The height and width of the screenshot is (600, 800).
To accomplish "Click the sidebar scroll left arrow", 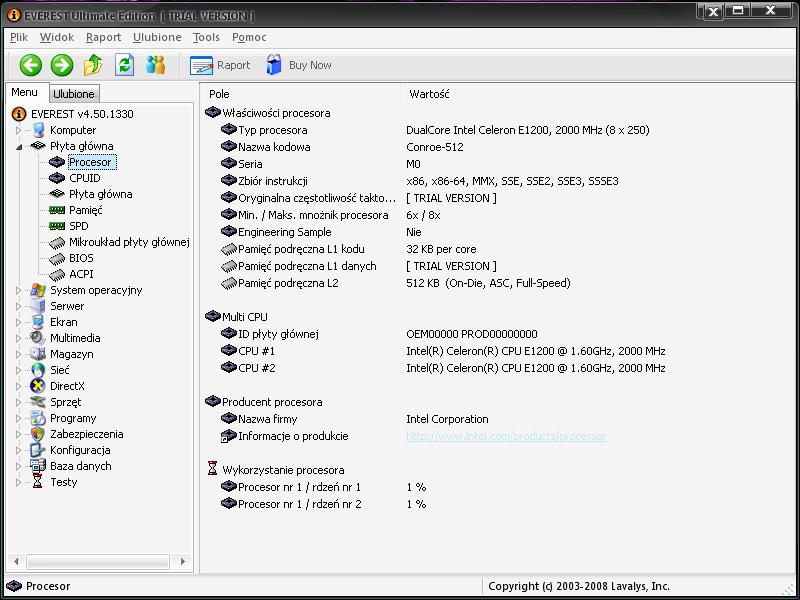I will [16, 562].
